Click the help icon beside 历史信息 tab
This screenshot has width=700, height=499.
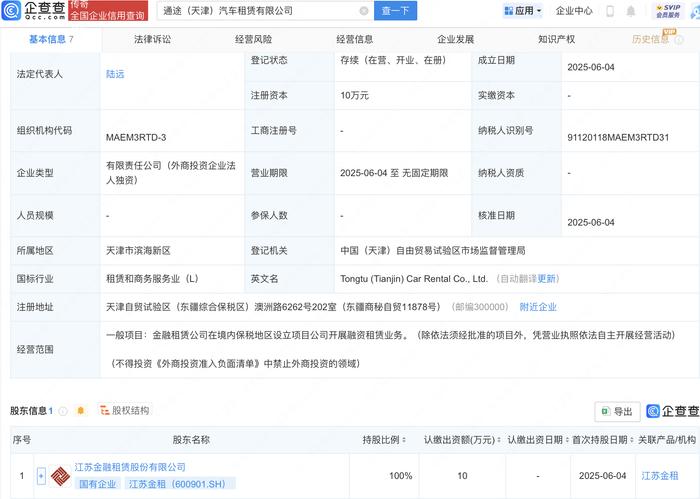tap(679, 40)
